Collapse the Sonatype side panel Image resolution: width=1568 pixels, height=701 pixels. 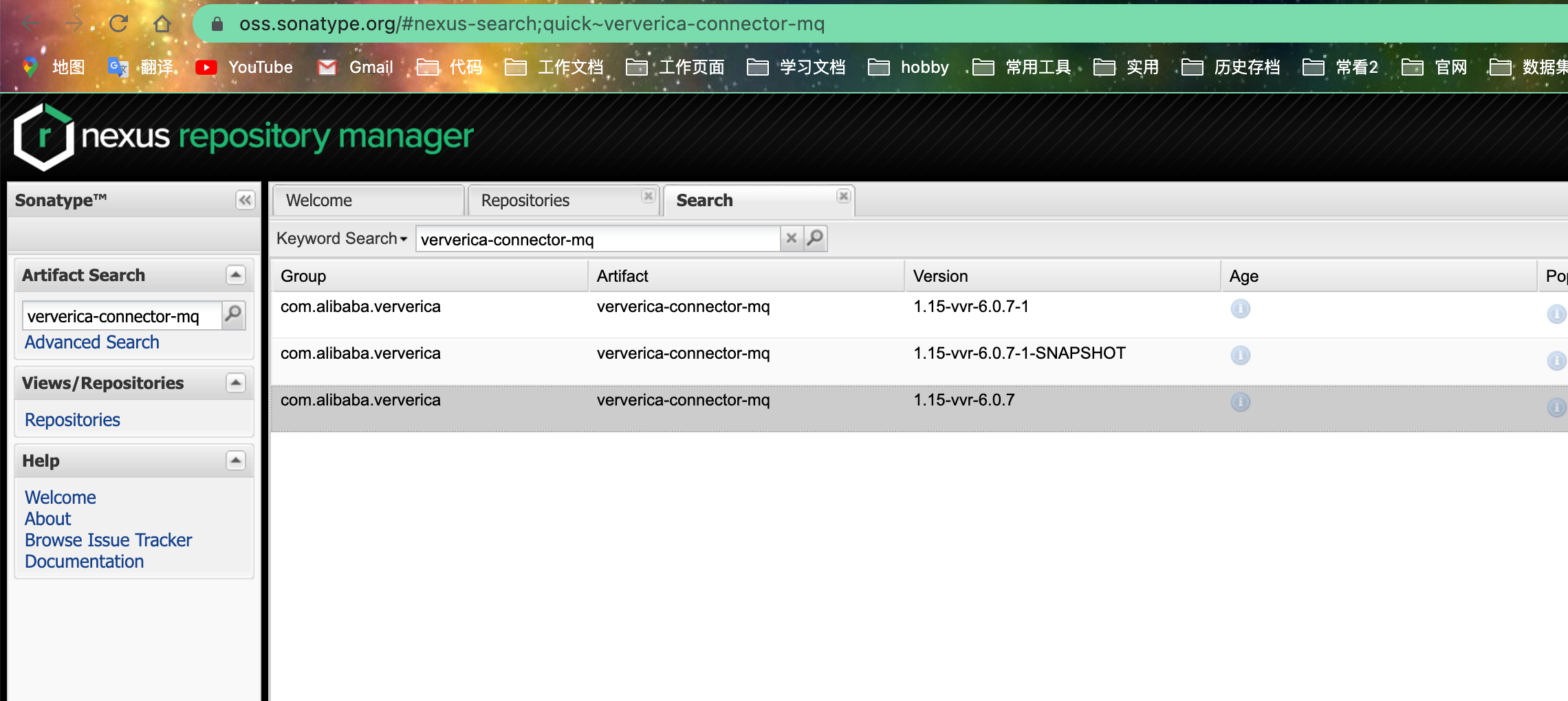click(x=245, y=200)
